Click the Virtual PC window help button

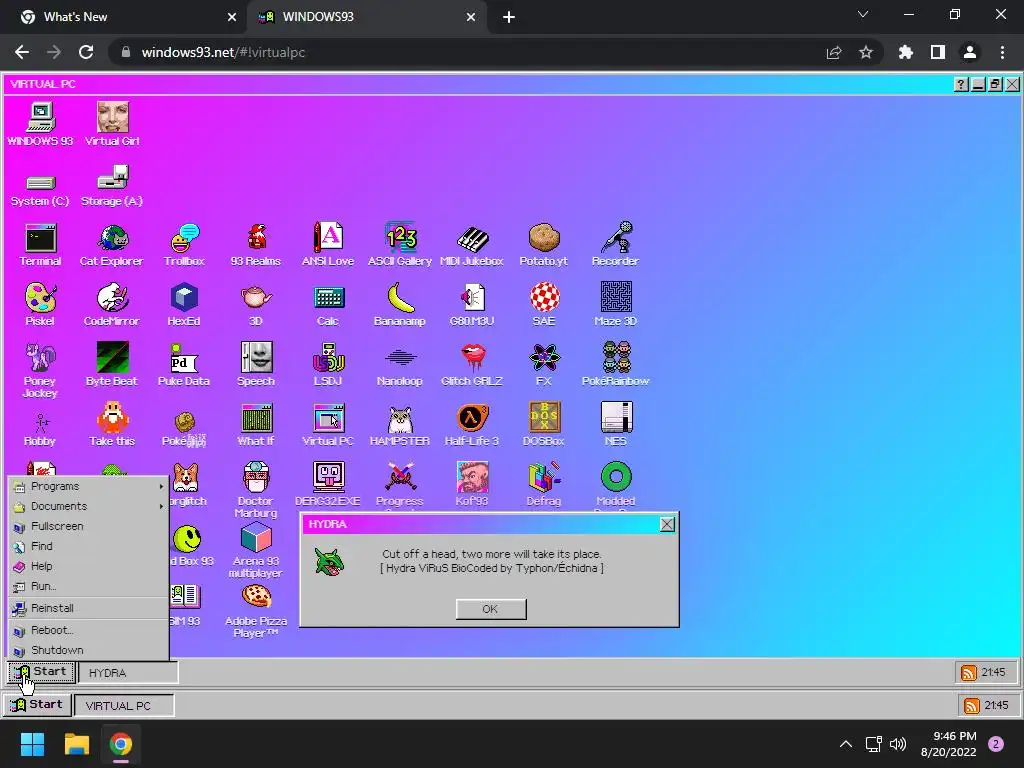[x=961, y=84]
